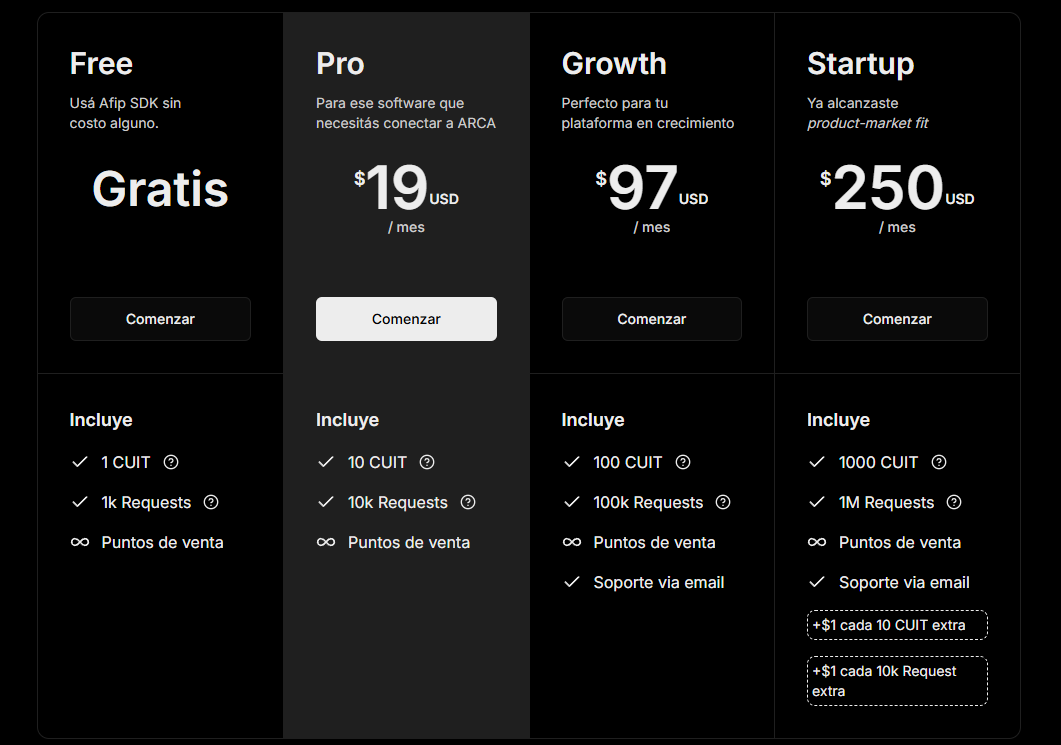Click the $19 USD Pro price
1061x745 pixels.
[x=406, y=188]
